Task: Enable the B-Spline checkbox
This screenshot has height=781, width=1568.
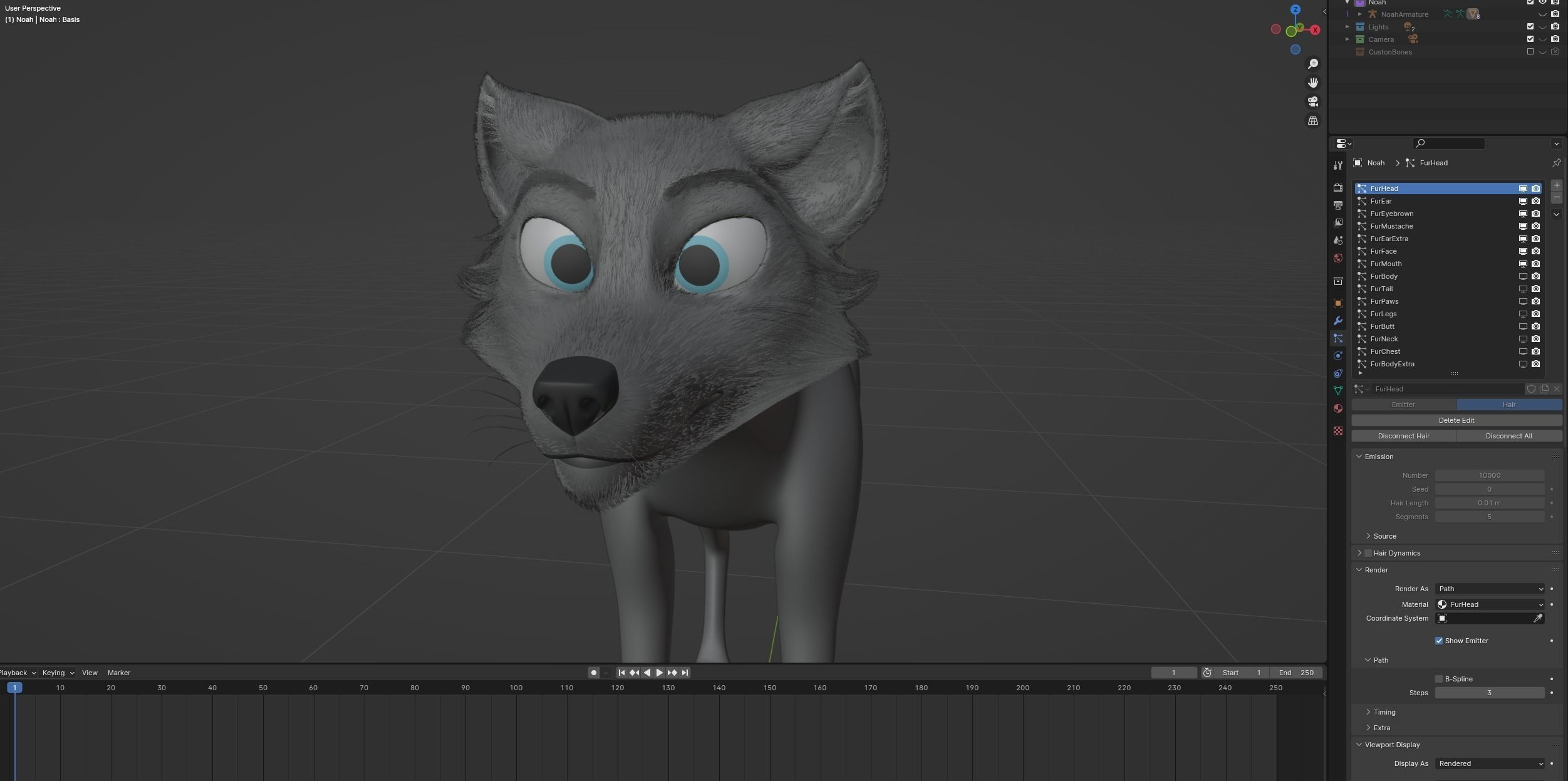Action: (x=1438, y=679)
